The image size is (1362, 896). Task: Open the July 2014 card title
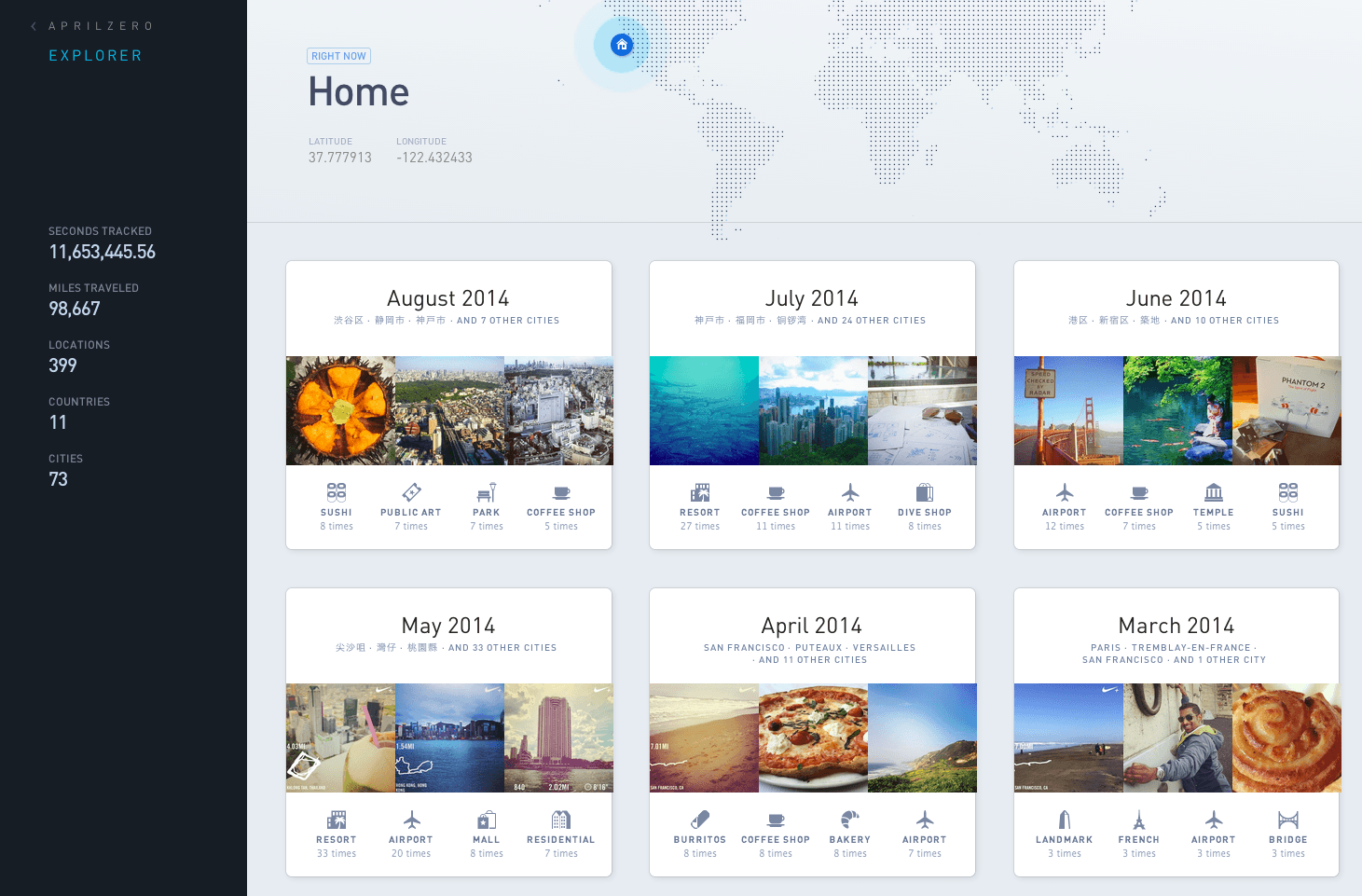click(x=811, y=298)
